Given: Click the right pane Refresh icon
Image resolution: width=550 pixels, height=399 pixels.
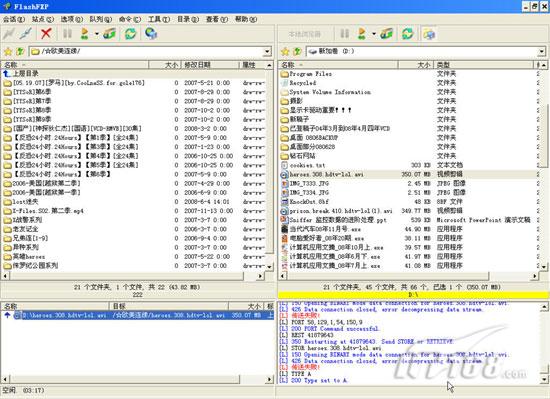Looking at the screenshot, I should click(x=408, y=34).
